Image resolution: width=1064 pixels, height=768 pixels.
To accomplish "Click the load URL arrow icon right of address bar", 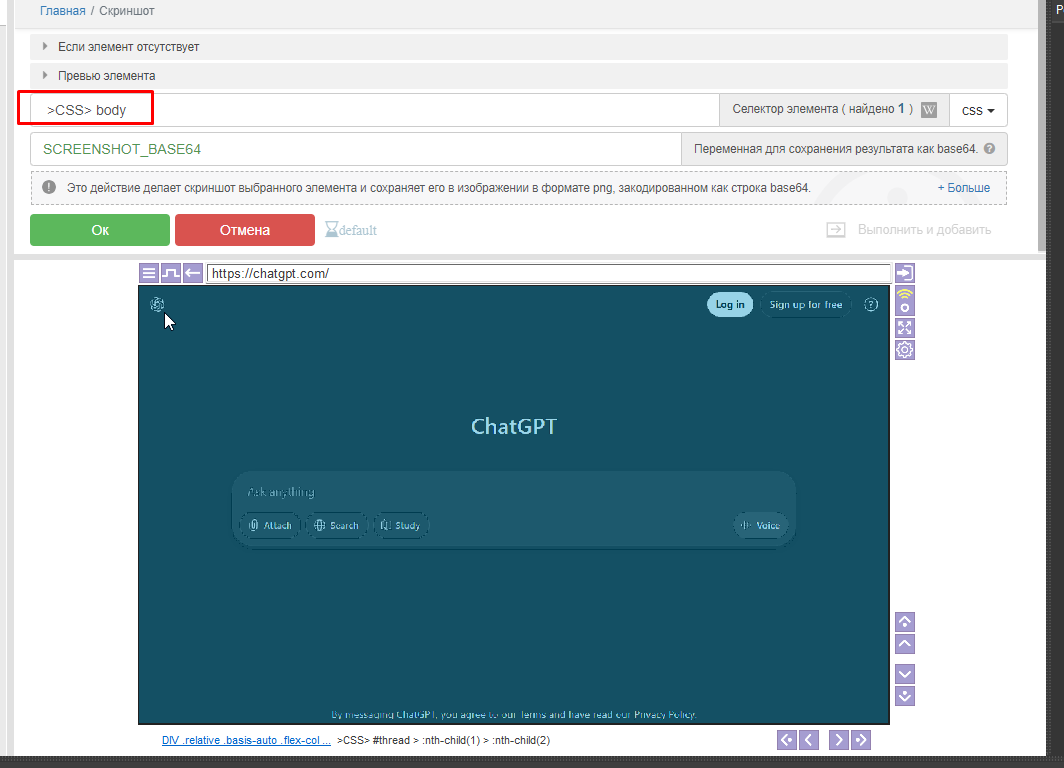I will [904, 273].
